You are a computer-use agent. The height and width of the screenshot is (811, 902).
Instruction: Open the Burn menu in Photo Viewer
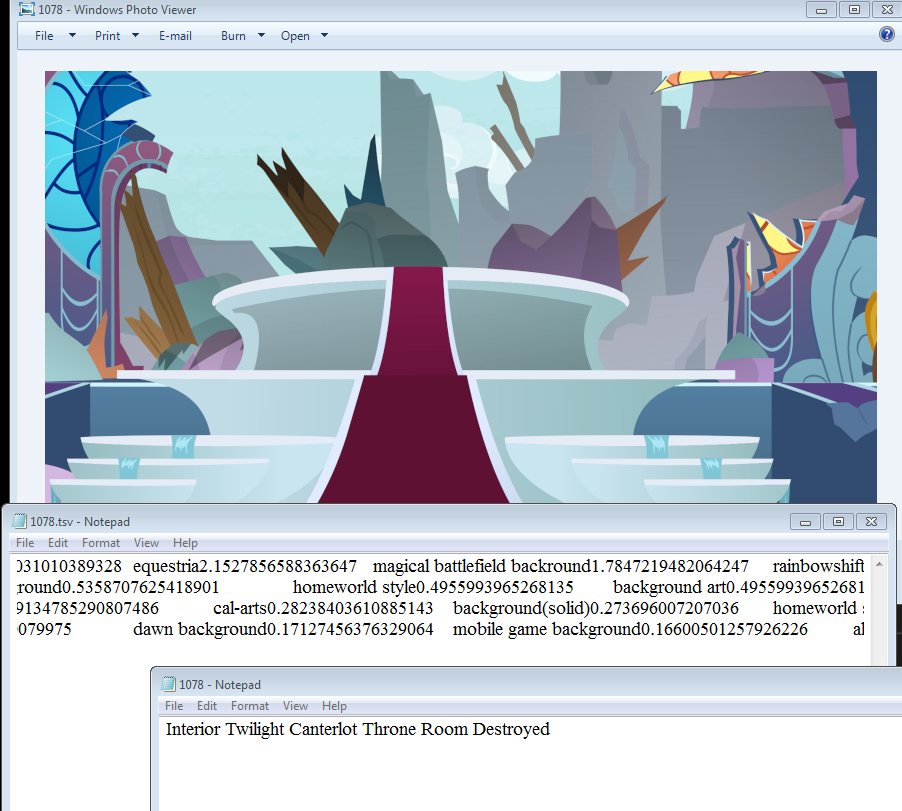pos(233,36)
